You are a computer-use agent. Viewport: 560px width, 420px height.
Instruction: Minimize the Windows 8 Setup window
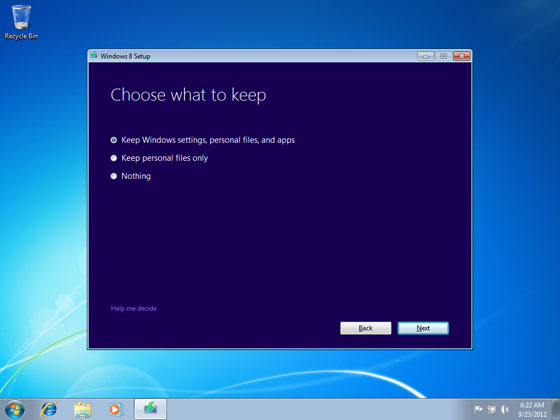tap(426, 56)
